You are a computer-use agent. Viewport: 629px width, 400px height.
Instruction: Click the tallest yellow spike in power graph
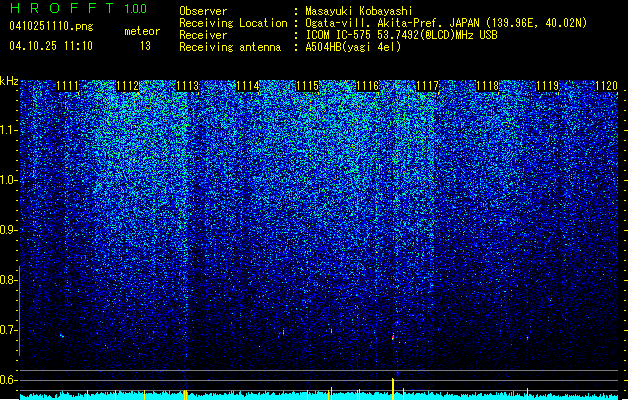393,389
